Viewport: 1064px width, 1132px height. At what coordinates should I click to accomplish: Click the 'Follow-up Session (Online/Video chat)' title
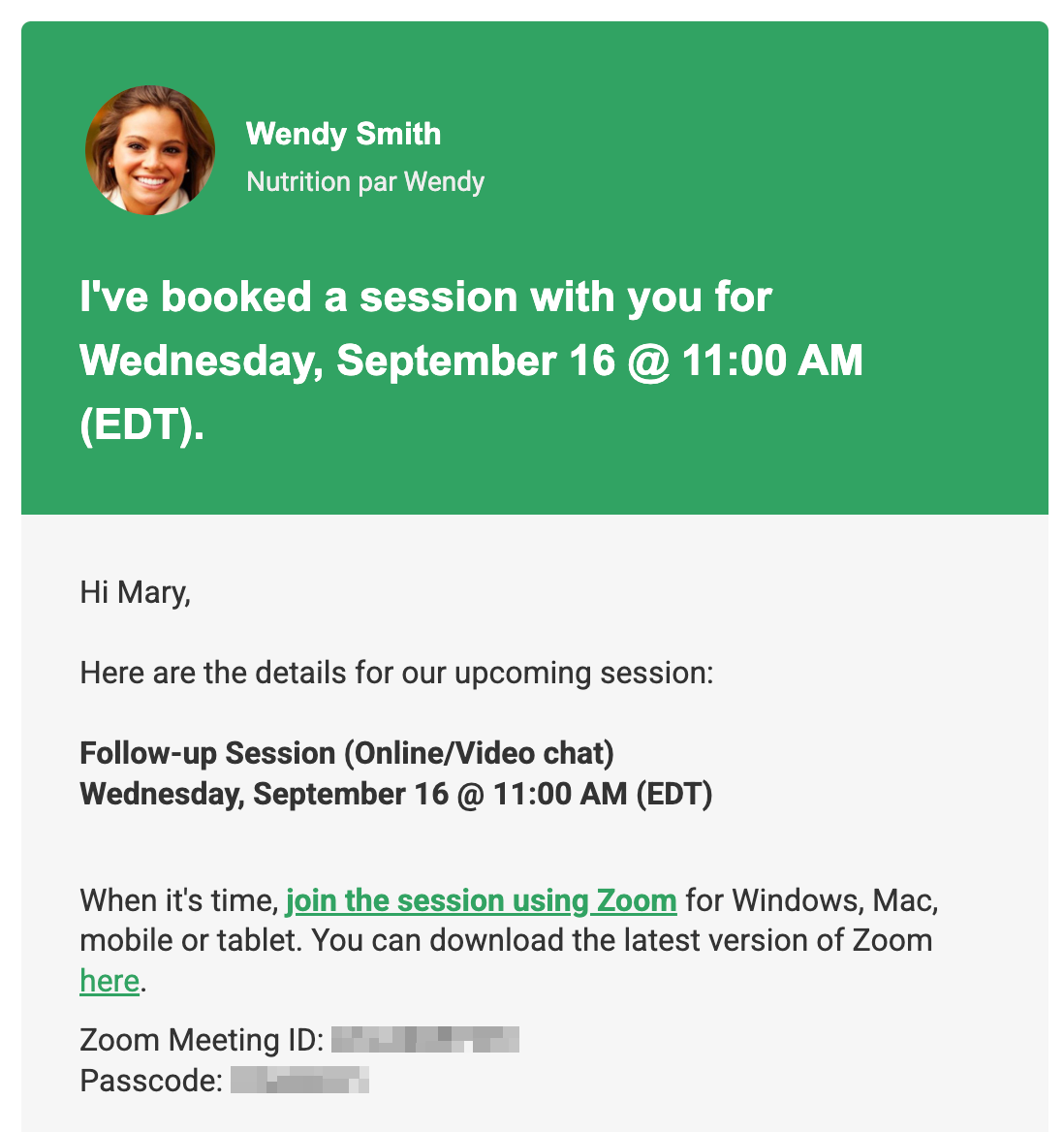click(347, 753)
